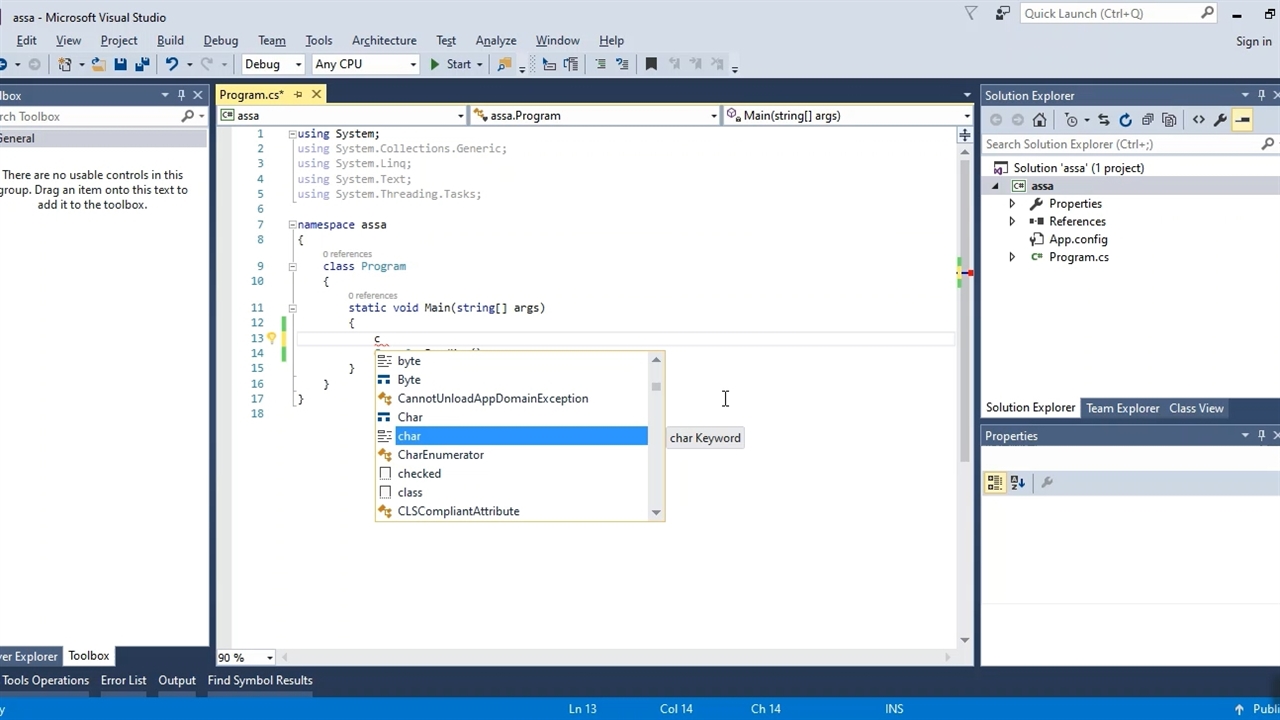Expand the References node in Solution Explorer
1280x720 pixels.
tap(1012, 222)
